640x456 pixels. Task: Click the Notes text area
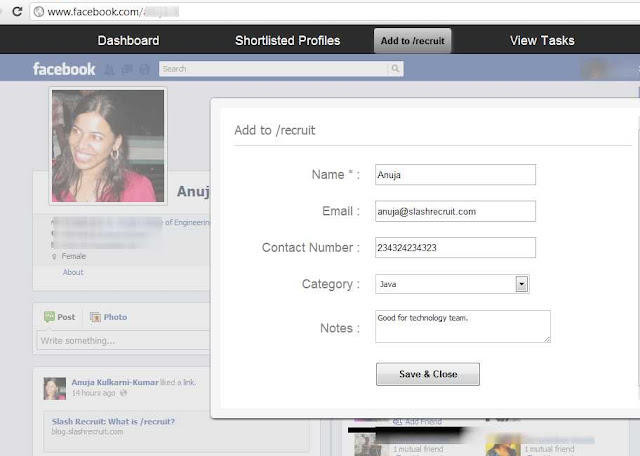[463, 326]
